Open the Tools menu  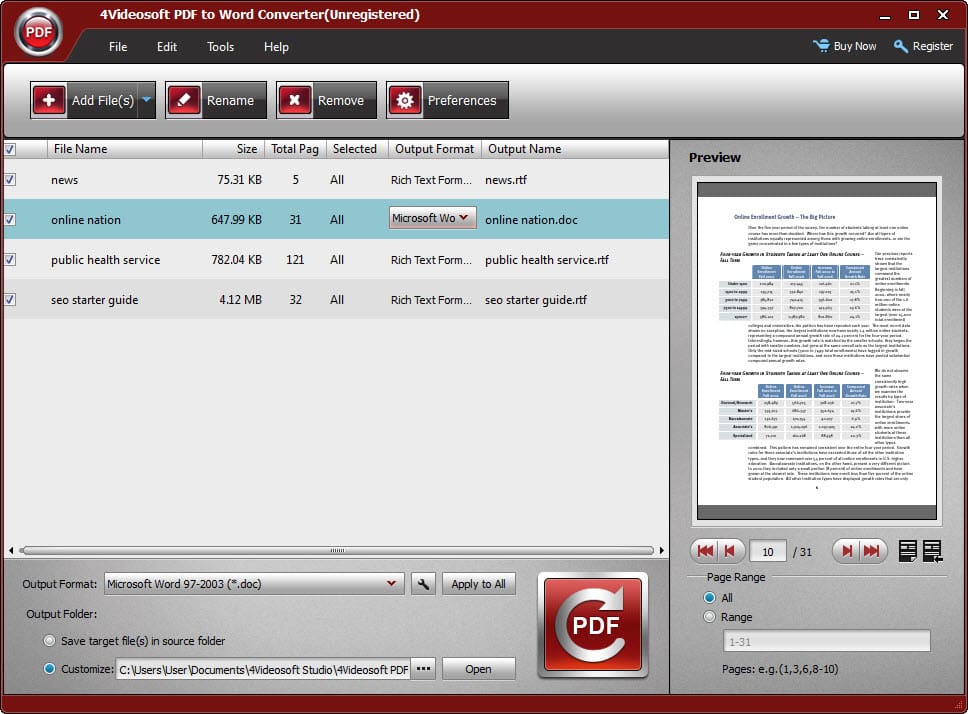pyautogui.click(x=220, y=46)
